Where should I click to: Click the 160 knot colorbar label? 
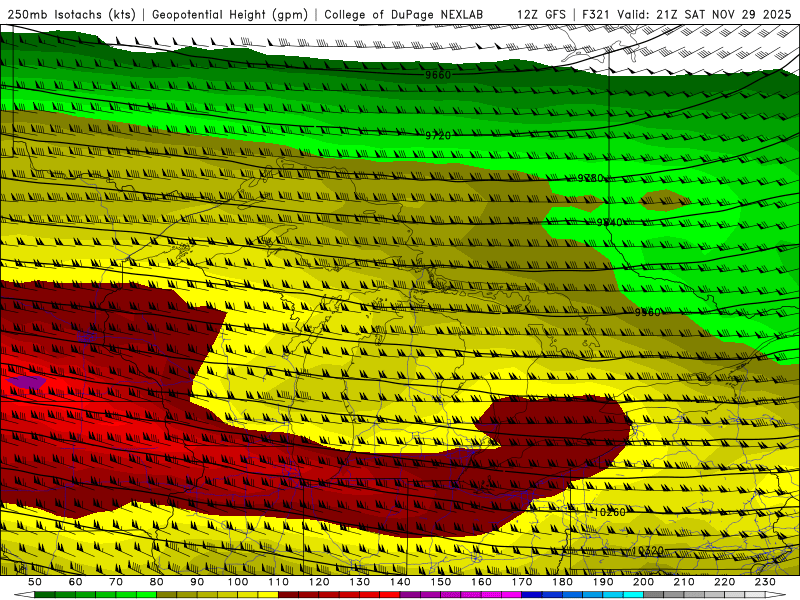482,582
